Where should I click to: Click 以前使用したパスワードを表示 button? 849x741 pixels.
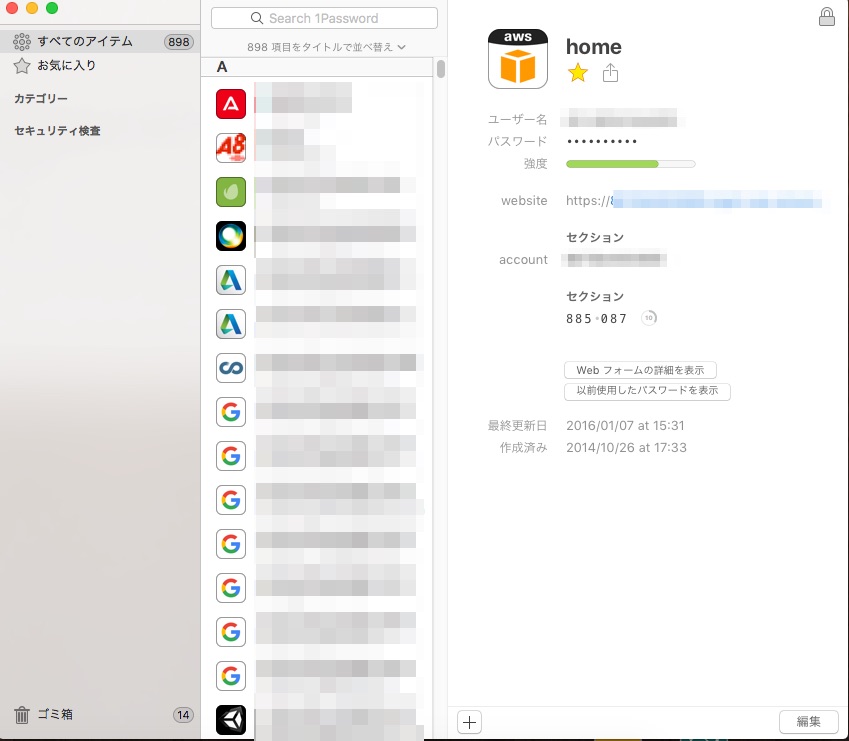point(647,391)
